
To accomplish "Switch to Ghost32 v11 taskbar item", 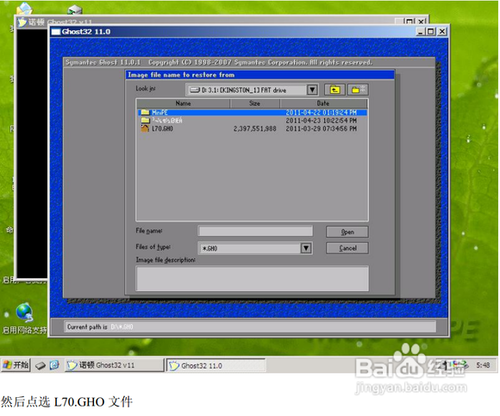I will pyautogui.click(x=114, y=365).
